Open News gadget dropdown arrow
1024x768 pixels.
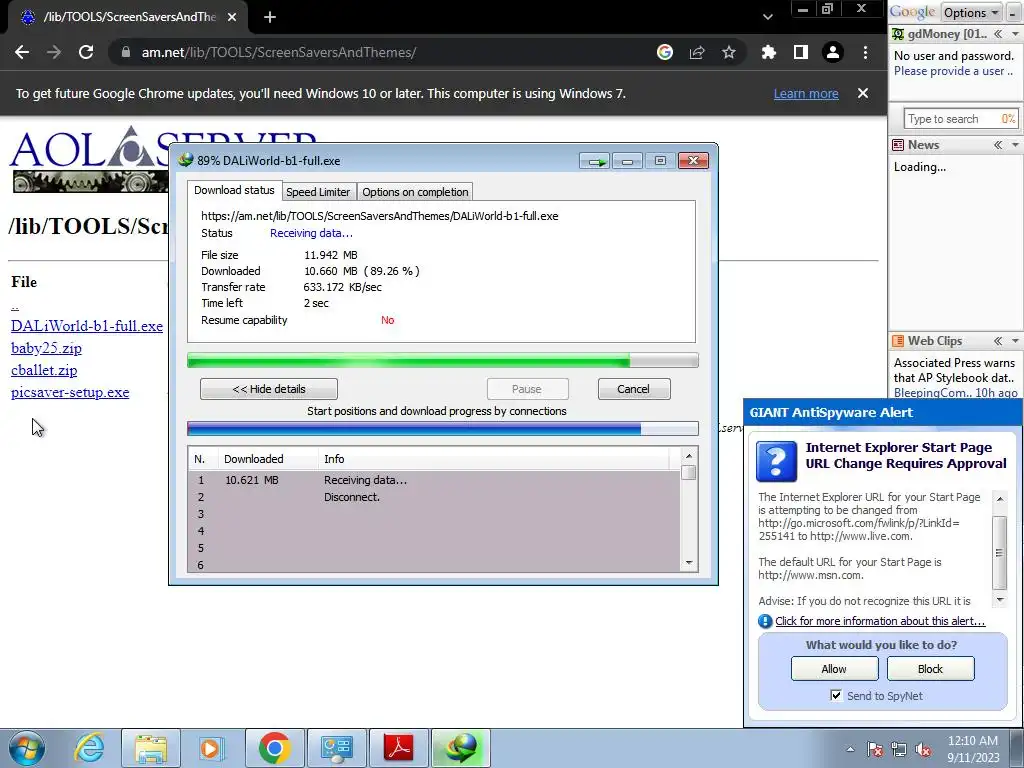coord(1015,145)
